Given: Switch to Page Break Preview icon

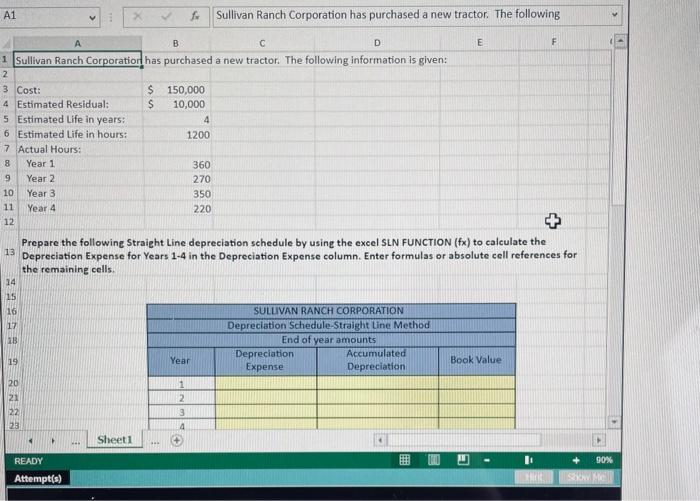Looking at the screenshot, I should (463, 459).
